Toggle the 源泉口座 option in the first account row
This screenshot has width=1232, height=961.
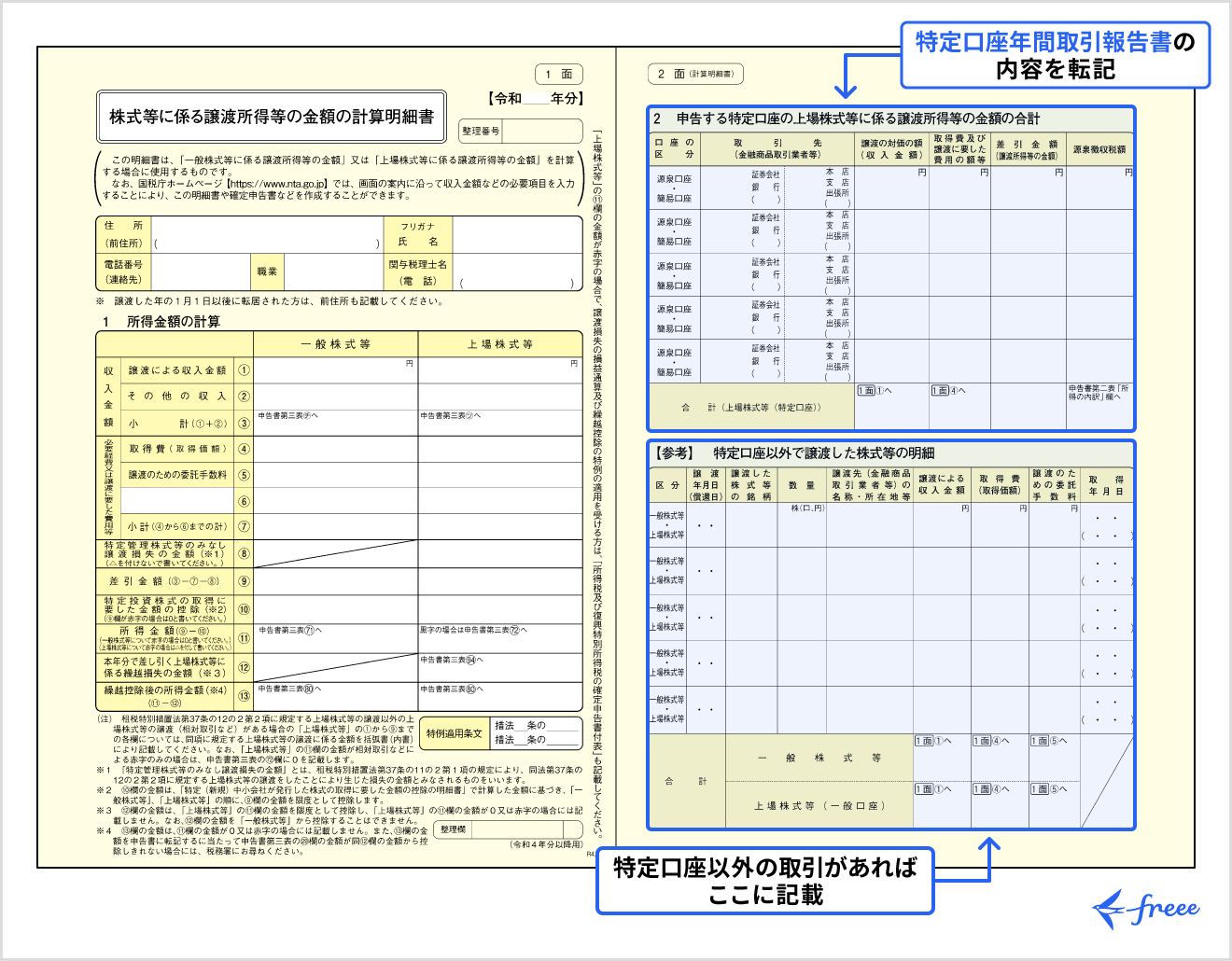tap(675, 177)
